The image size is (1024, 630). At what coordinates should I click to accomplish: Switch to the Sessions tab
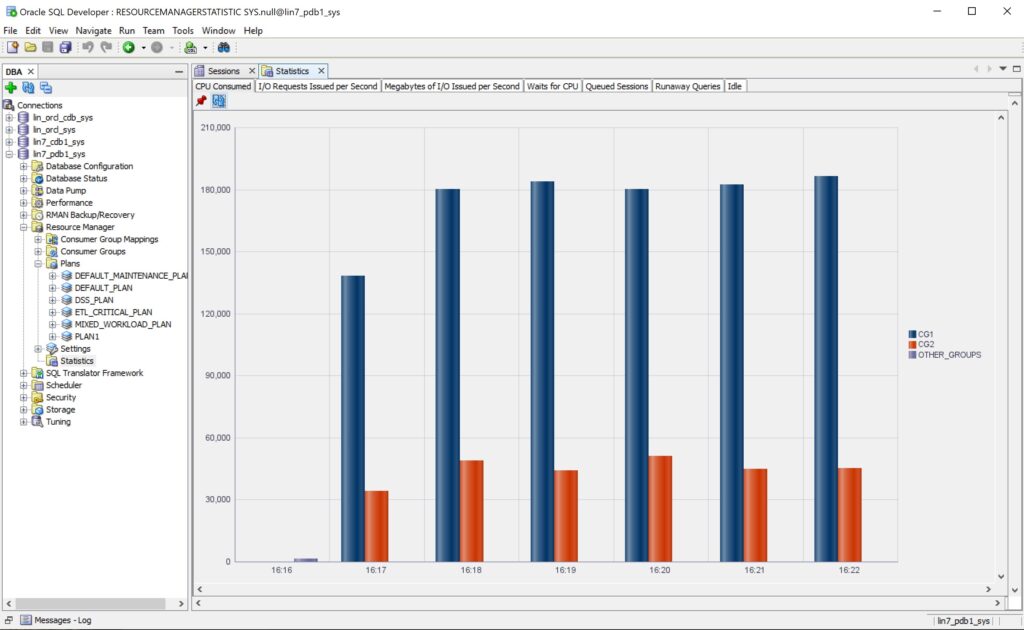pos(223,71)
